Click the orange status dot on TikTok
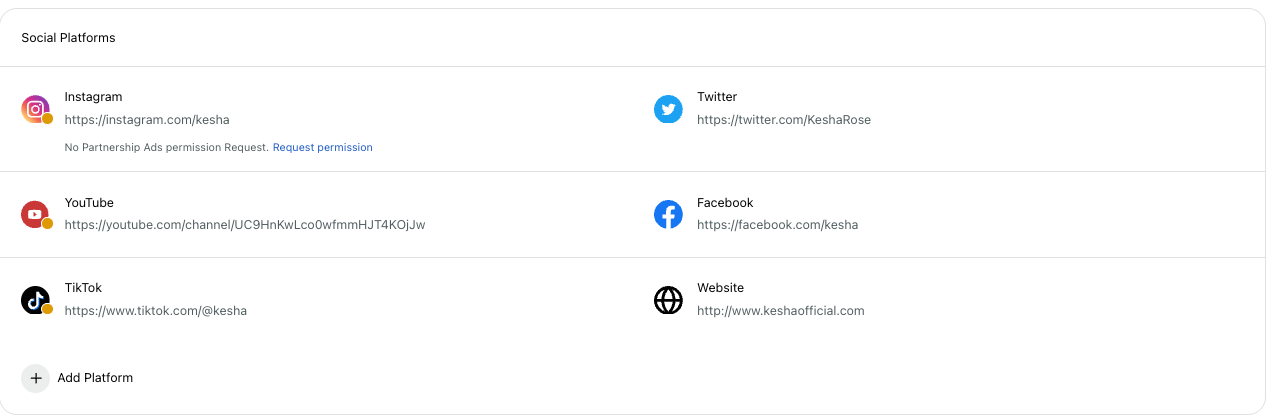Image resolution: width=1269 pixels, height=419 pixels. pos(47,310)
